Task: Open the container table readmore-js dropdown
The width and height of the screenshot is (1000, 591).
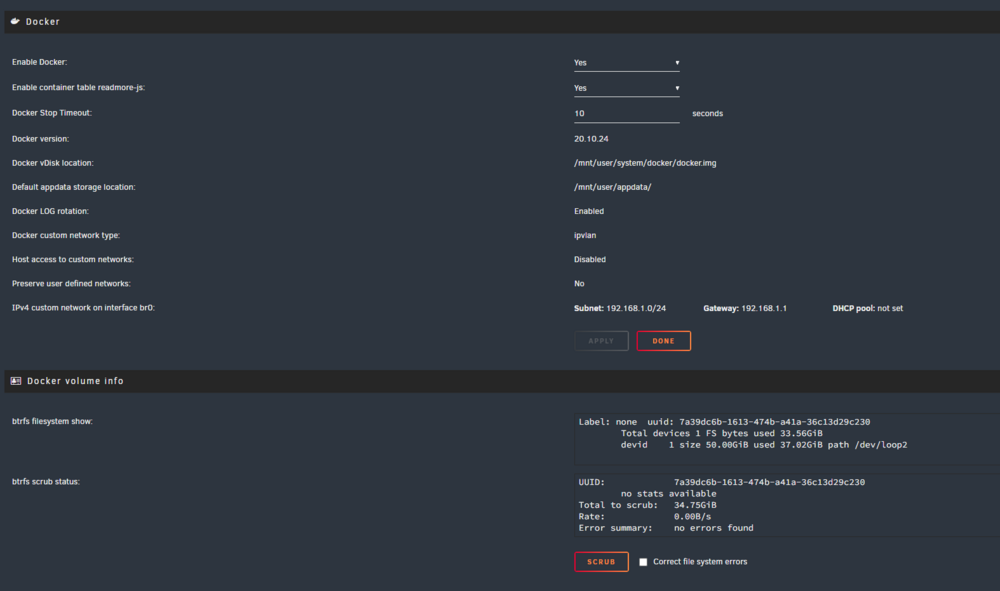Action: (626, 88)
